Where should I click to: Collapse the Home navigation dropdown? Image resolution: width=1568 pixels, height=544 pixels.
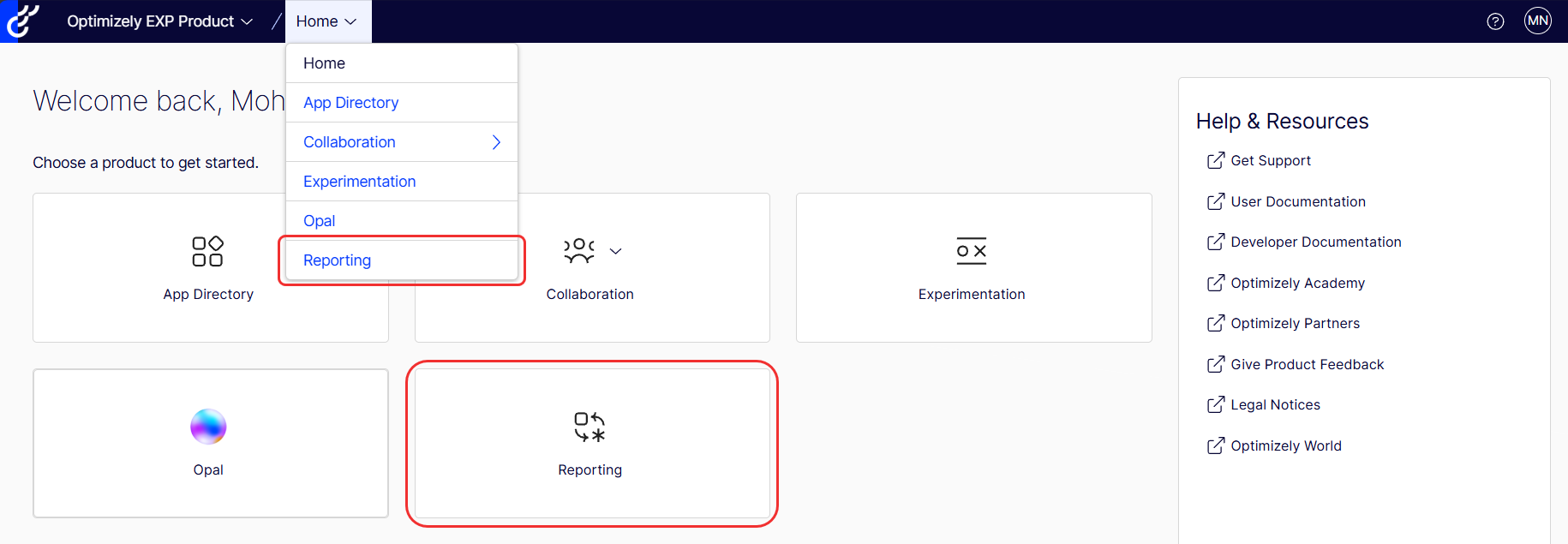tap(328, 21)
